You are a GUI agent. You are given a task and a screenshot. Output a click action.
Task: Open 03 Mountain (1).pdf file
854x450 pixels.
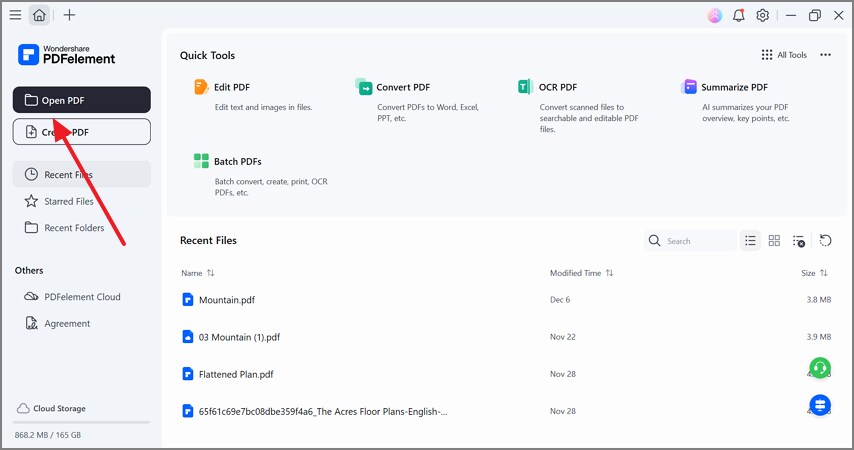[x=239, y=337]
